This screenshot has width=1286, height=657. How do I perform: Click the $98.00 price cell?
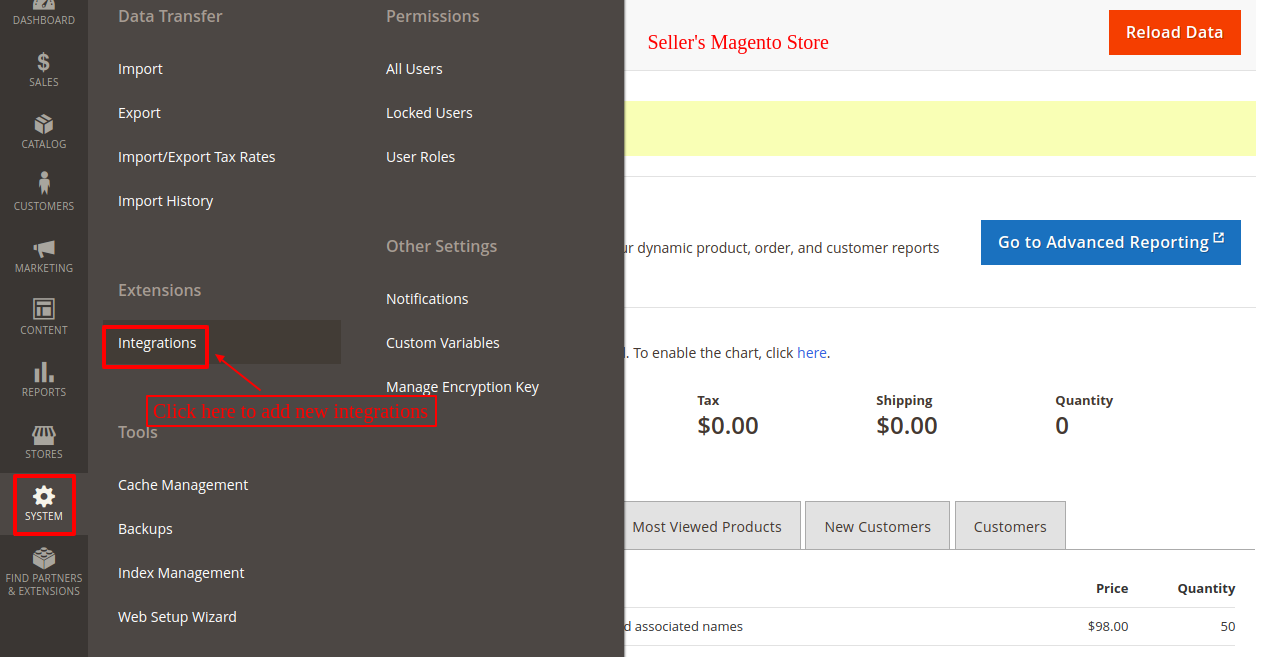click(x=1108, y=627)
